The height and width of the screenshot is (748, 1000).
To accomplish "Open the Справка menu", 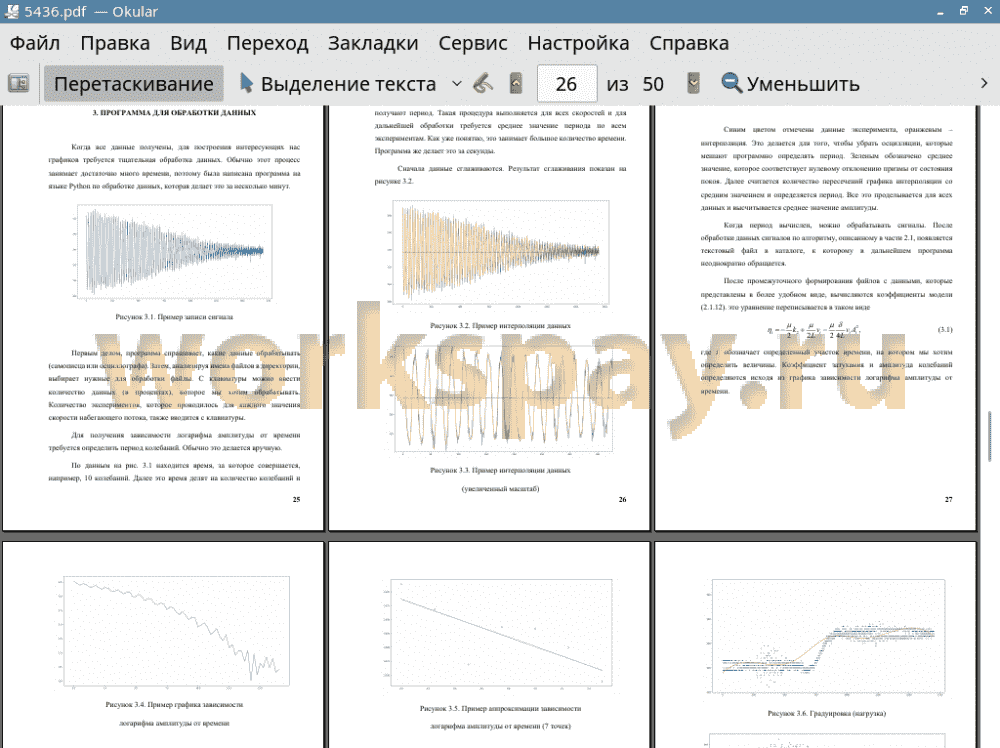I will click(689, 43).
